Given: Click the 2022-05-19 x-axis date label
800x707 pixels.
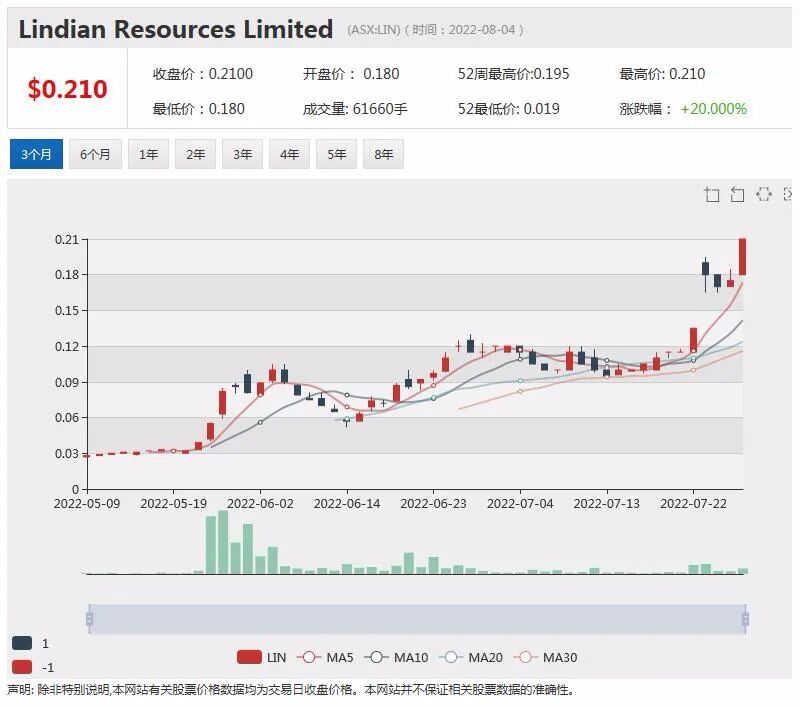Looking at the screenshot, I should click(173, 503).
